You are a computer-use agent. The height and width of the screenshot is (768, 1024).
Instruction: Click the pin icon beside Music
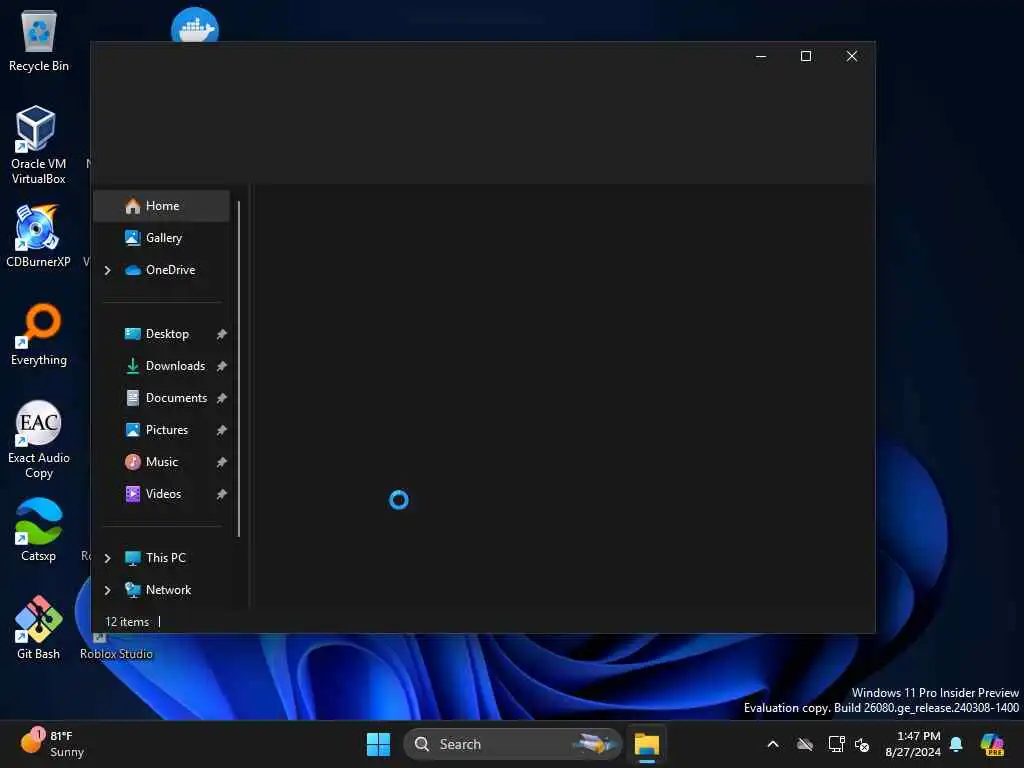click(221, 462)
